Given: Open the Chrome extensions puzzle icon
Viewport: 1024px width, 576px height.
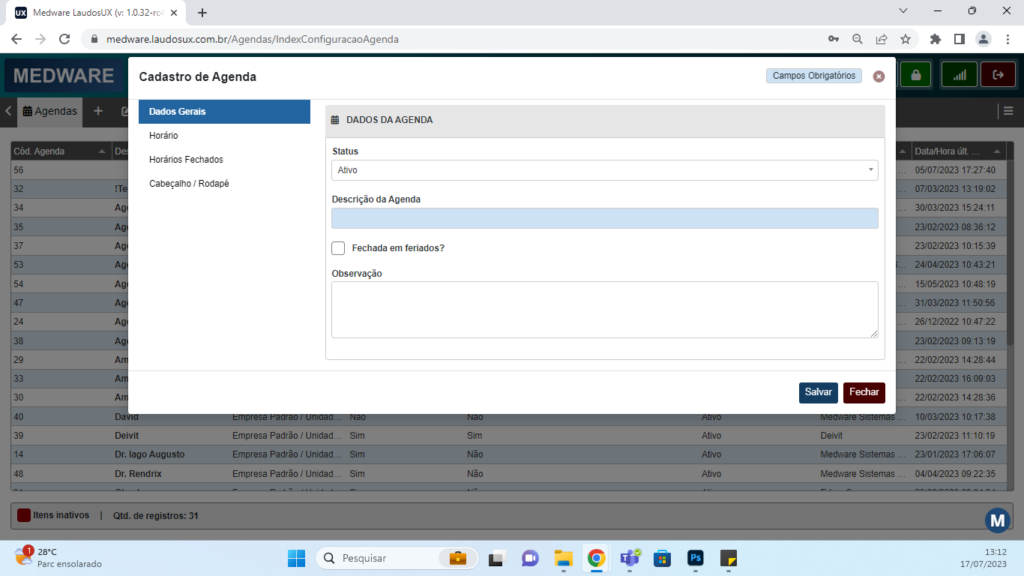Looking at the screenshot, I should 935,39.
